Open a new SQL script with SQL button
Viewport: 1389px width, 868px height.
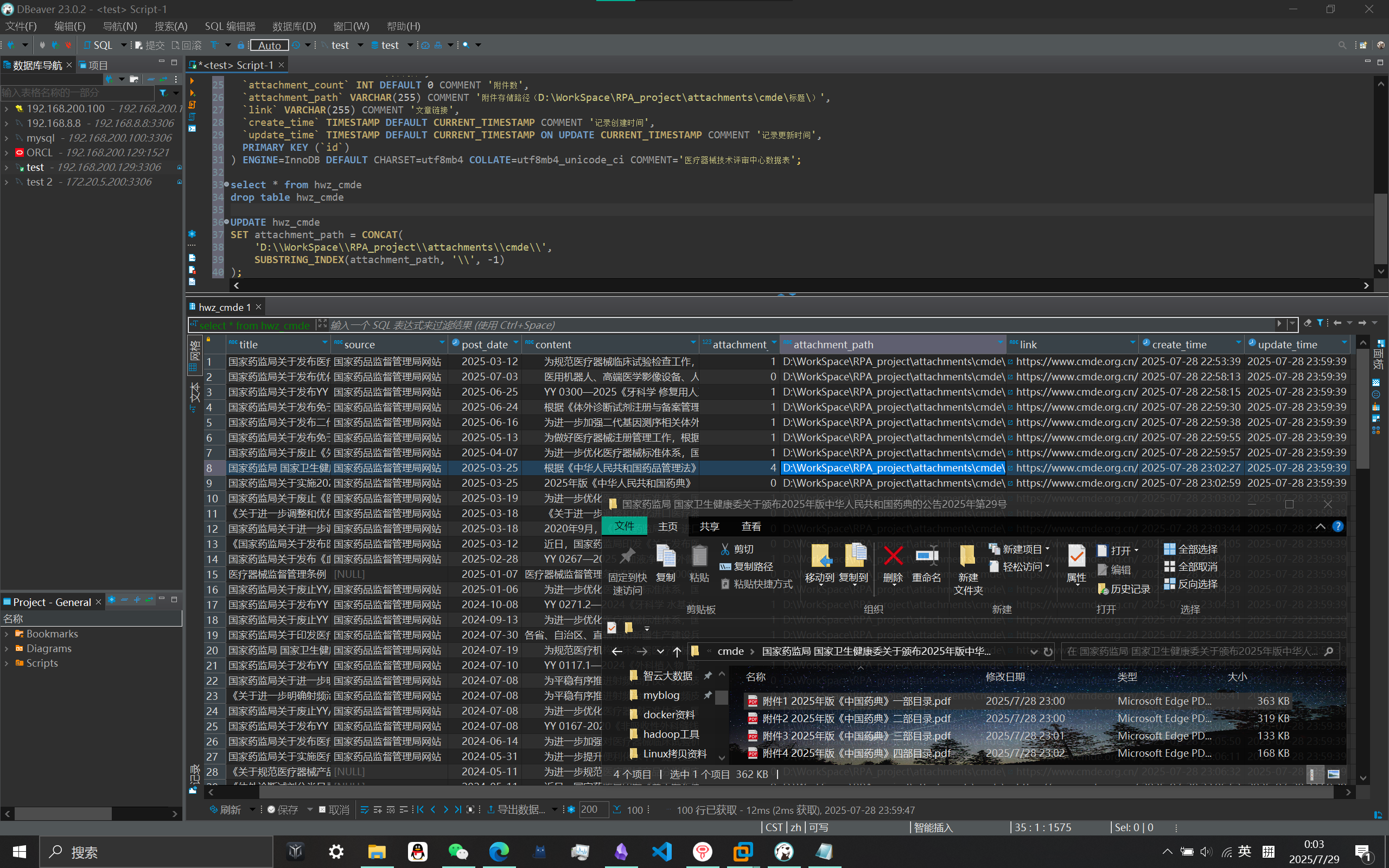(98, 45)
